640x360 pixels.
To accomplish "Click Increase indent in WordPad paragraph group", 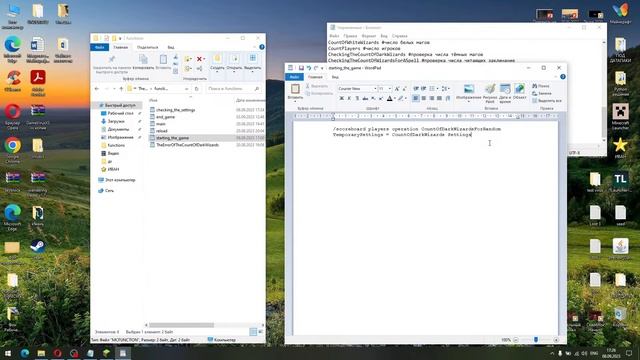I will pos(424,89).
